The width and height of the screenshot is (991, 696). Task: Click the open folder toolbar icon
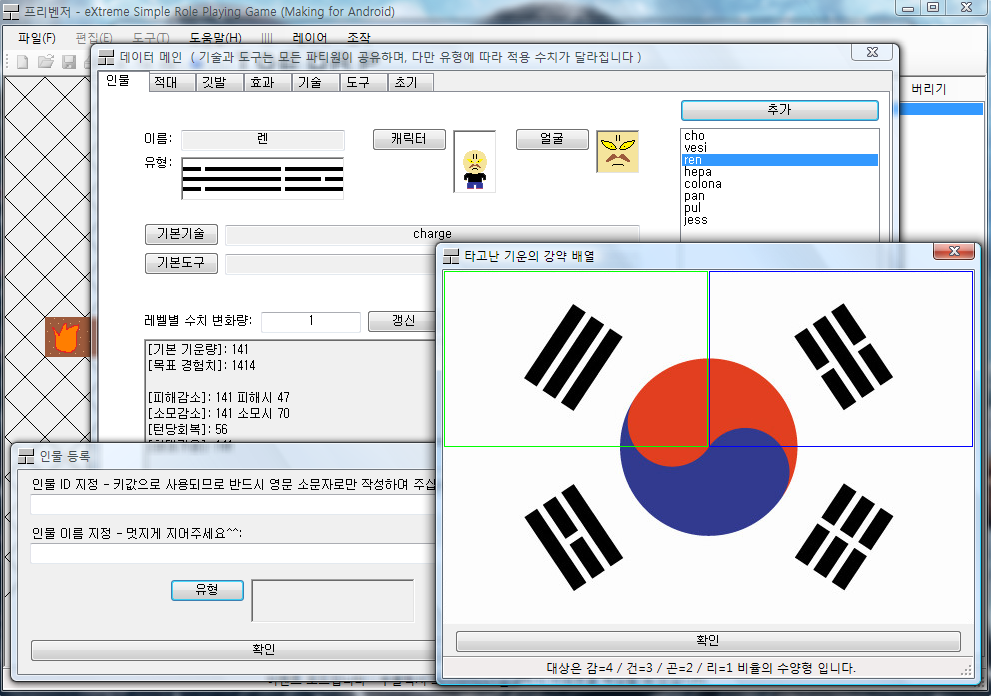pyautogui.click(x=46, y=61)
